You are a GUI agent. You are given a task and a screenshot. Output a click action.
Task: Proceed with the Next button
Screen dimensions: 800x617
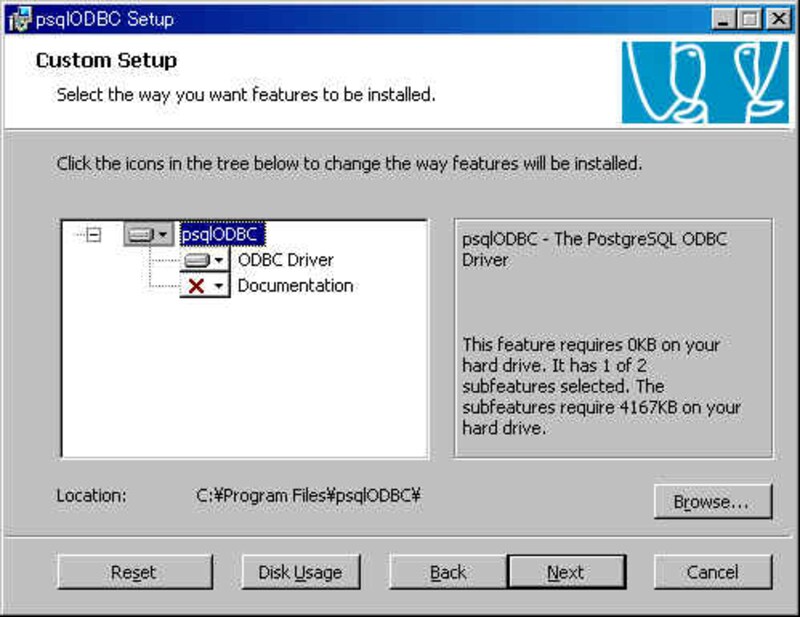point(566,572)
